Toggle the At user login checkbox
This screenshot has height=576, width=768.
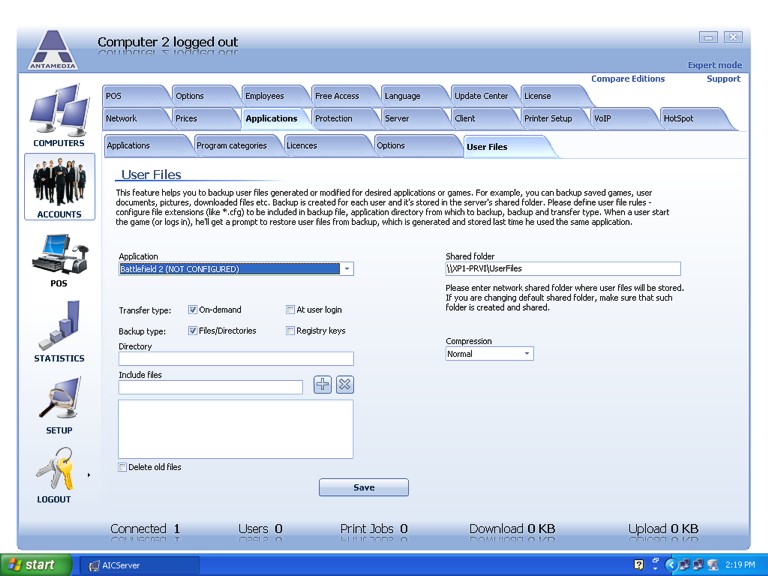coord(290,310)
